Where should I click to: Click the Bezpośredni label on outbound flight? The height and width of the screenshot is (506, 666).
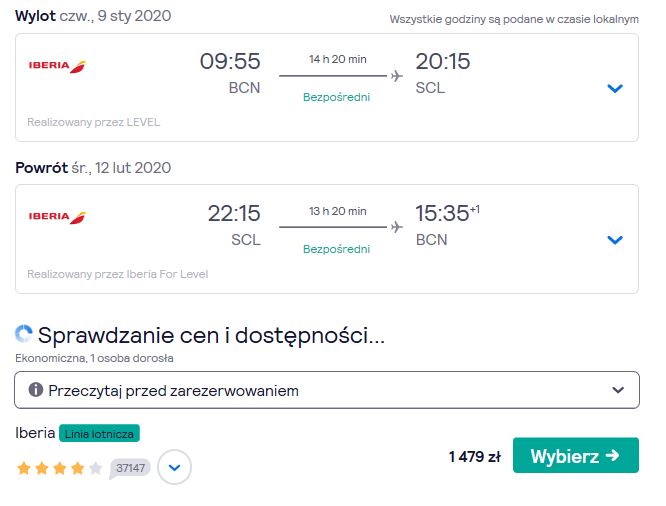click(336, 97)
